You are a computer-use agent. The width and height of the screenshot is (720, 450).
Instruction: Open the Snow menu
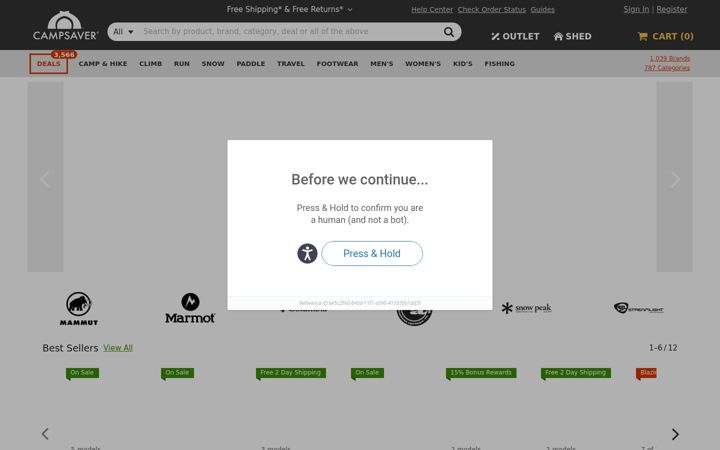click(x=213, y=64)
